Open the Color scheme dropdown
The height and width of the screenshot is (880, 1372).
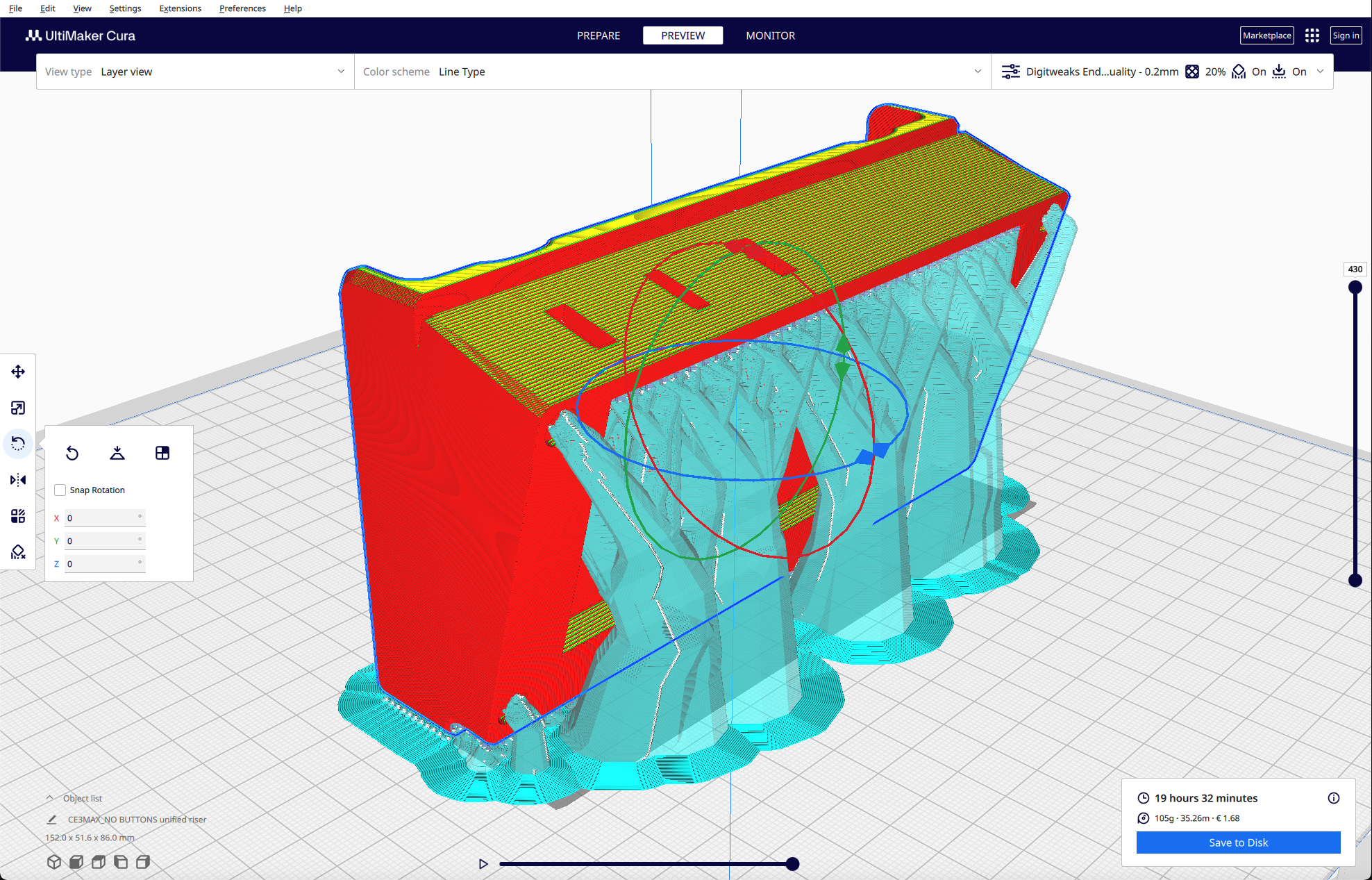(671, 72)
